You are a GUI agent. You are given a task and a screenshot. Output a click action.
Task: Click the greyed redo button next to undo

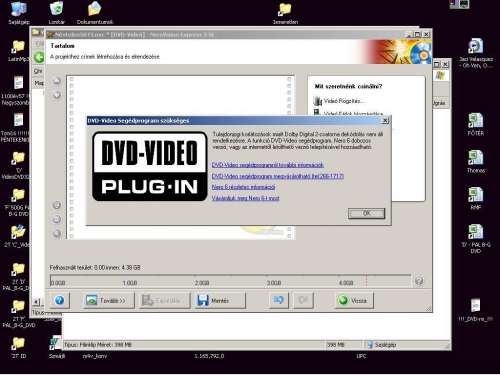click(x=303, y=300)
